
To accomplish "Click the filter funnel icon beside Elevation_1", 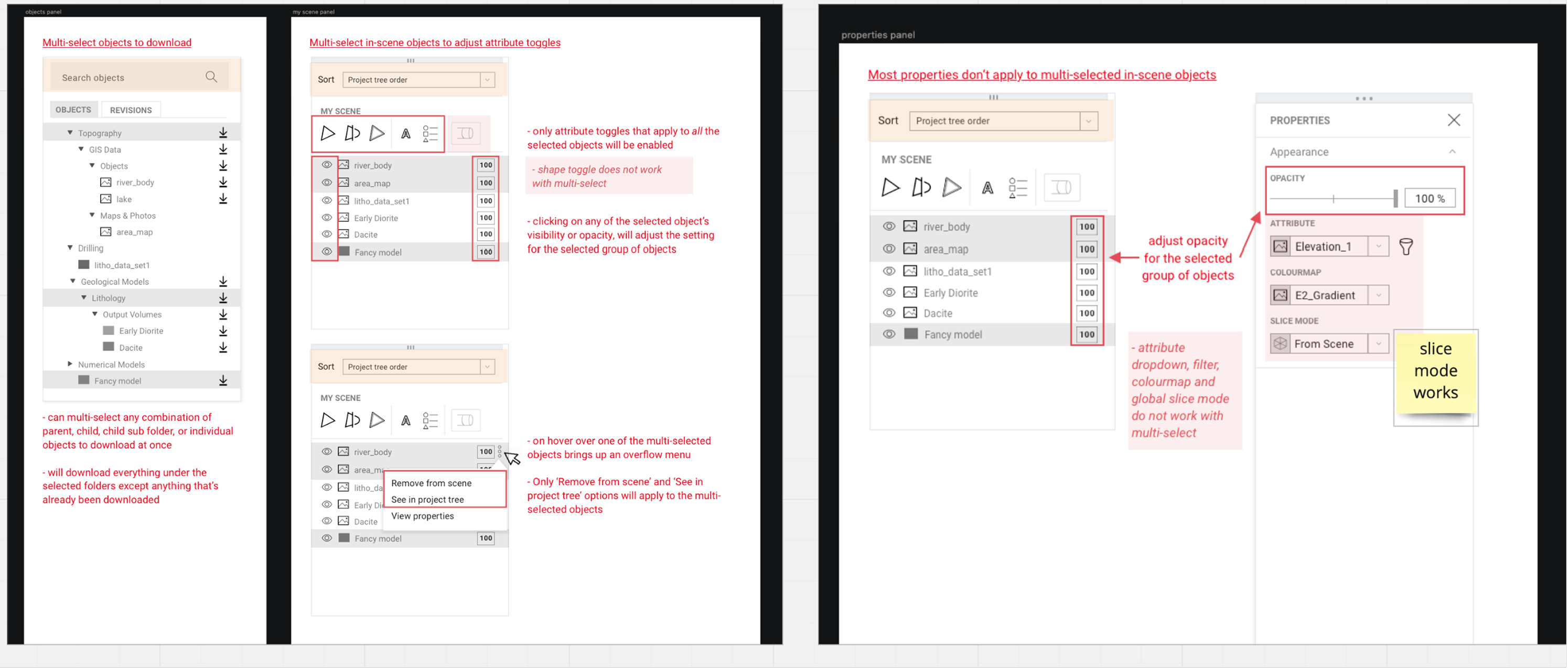I will tap(1406, 246).
